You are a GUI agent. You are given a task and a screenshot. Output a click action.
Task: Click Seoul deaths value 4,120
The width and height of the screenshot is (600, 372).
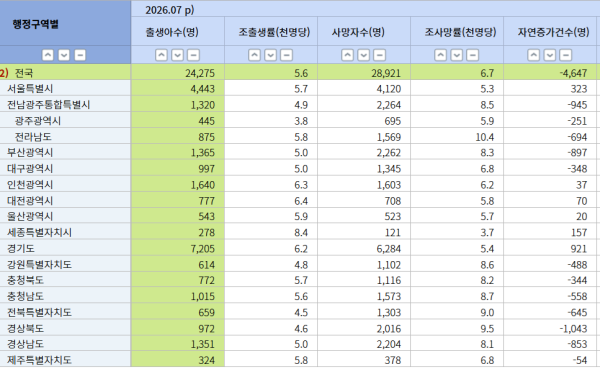pos(388,89)
